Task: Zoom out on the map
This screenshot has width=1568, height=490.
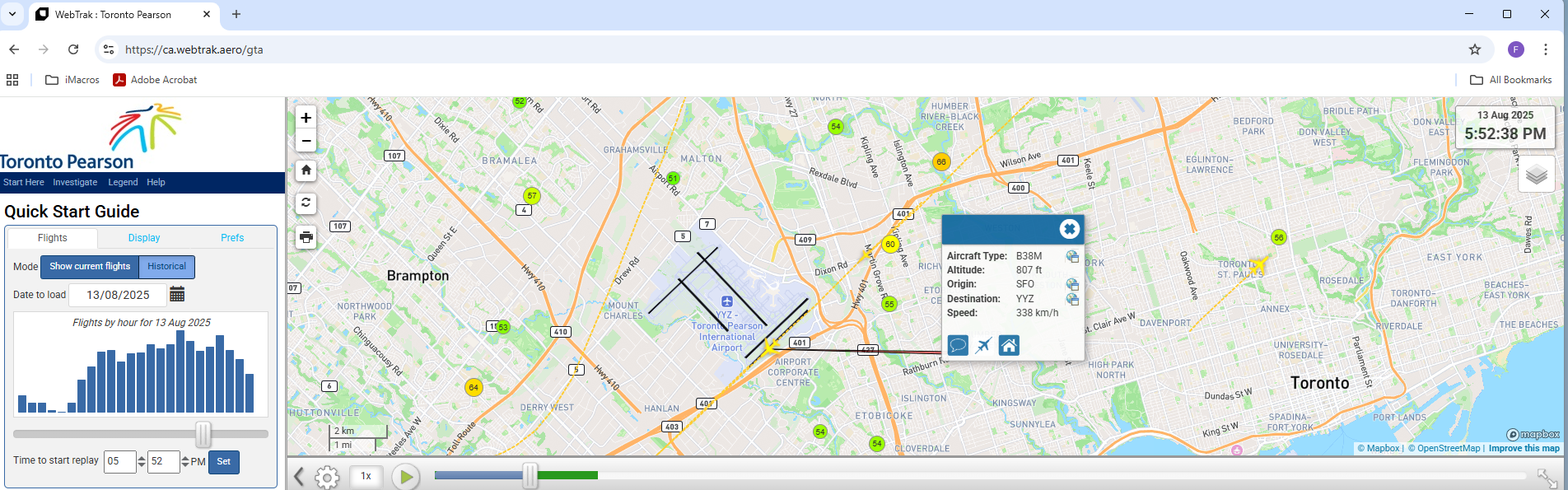Action: click(306, 141)
